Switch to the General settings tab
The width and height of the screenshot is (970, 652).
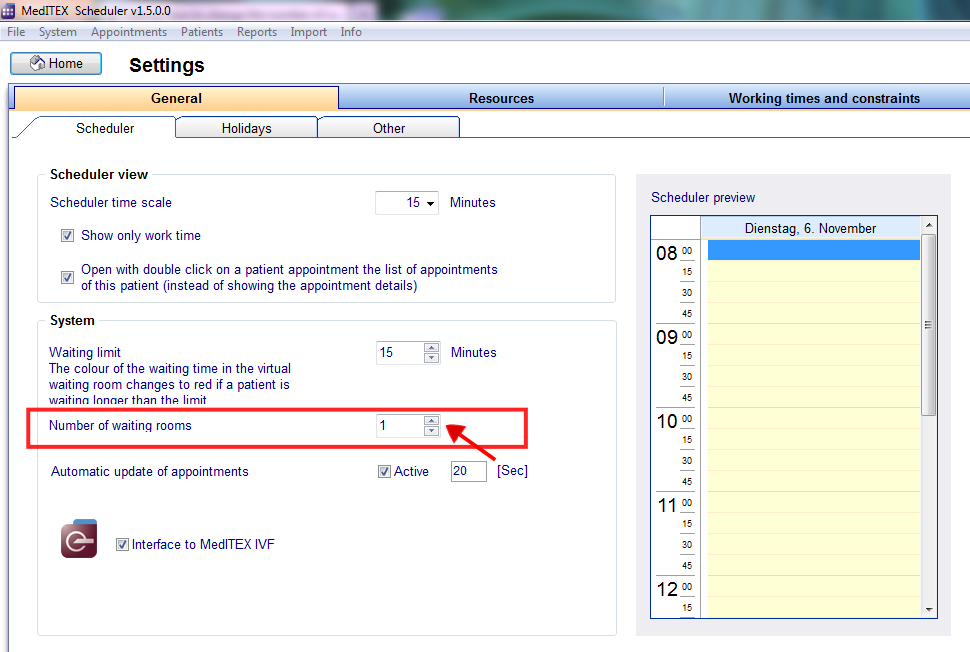176,98
